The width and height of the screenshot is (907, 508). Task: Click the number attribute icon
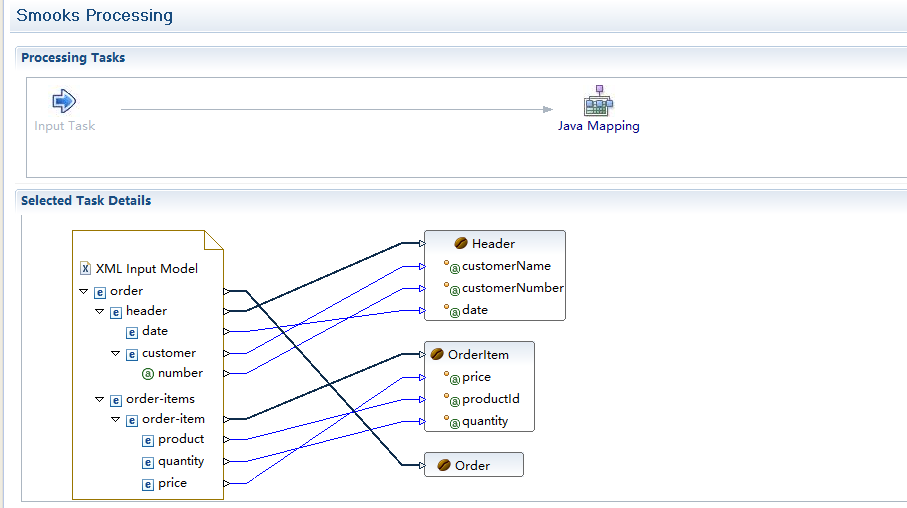(x=148, y=374)
